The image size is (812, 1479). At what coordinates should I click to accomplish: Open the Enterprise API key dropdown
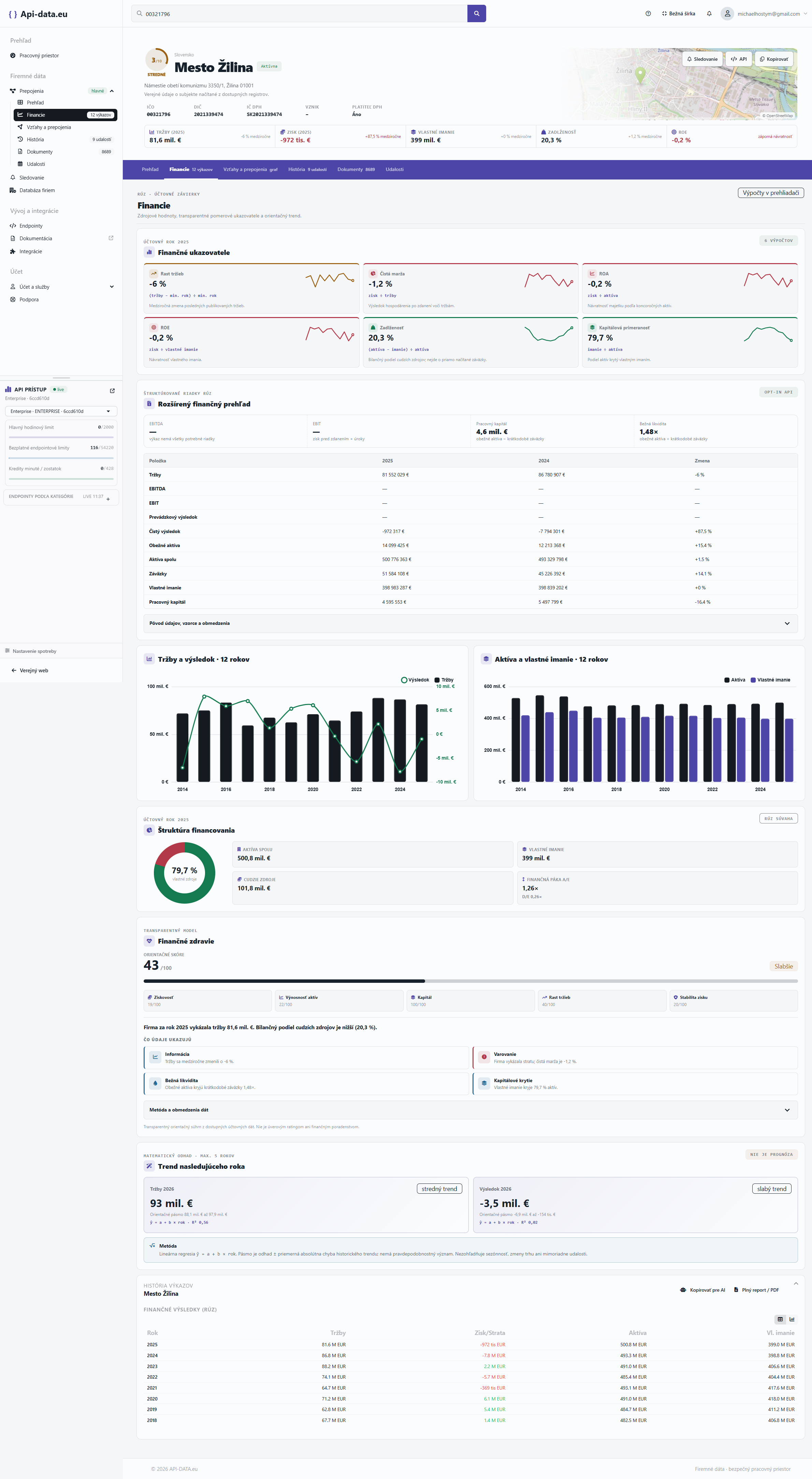[x=61, y=412]
